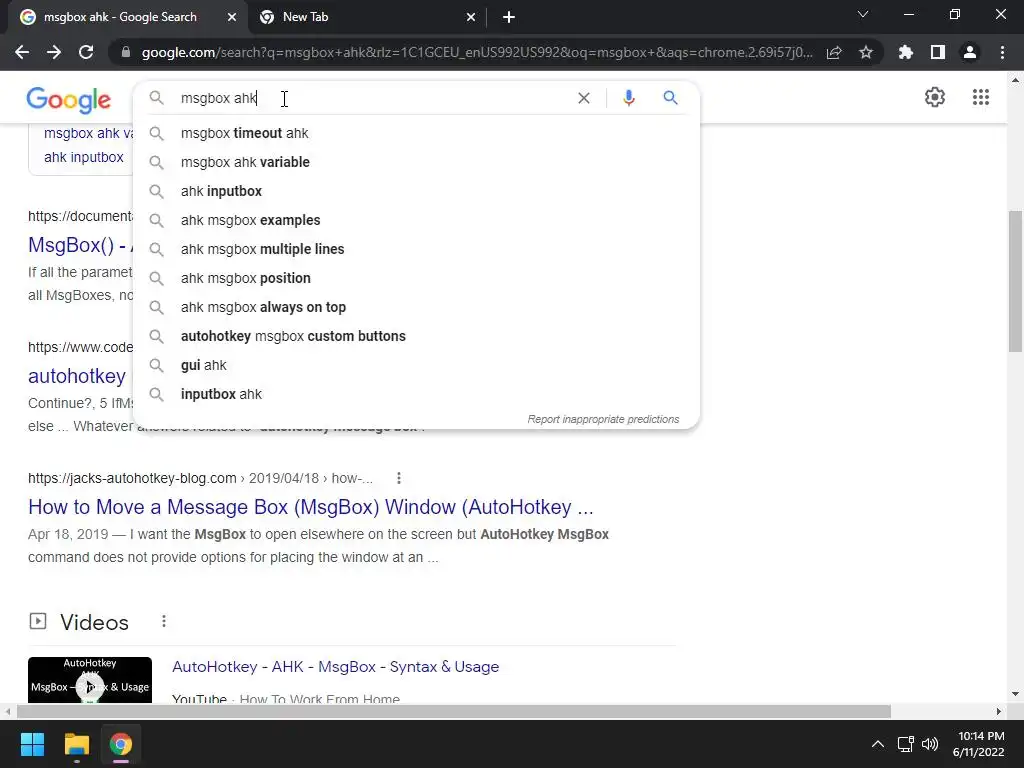The height and width of the screenshot is (768, 1024).
Task: Open options for jacks-autohotkey-blog result
Action: (398, 478)
